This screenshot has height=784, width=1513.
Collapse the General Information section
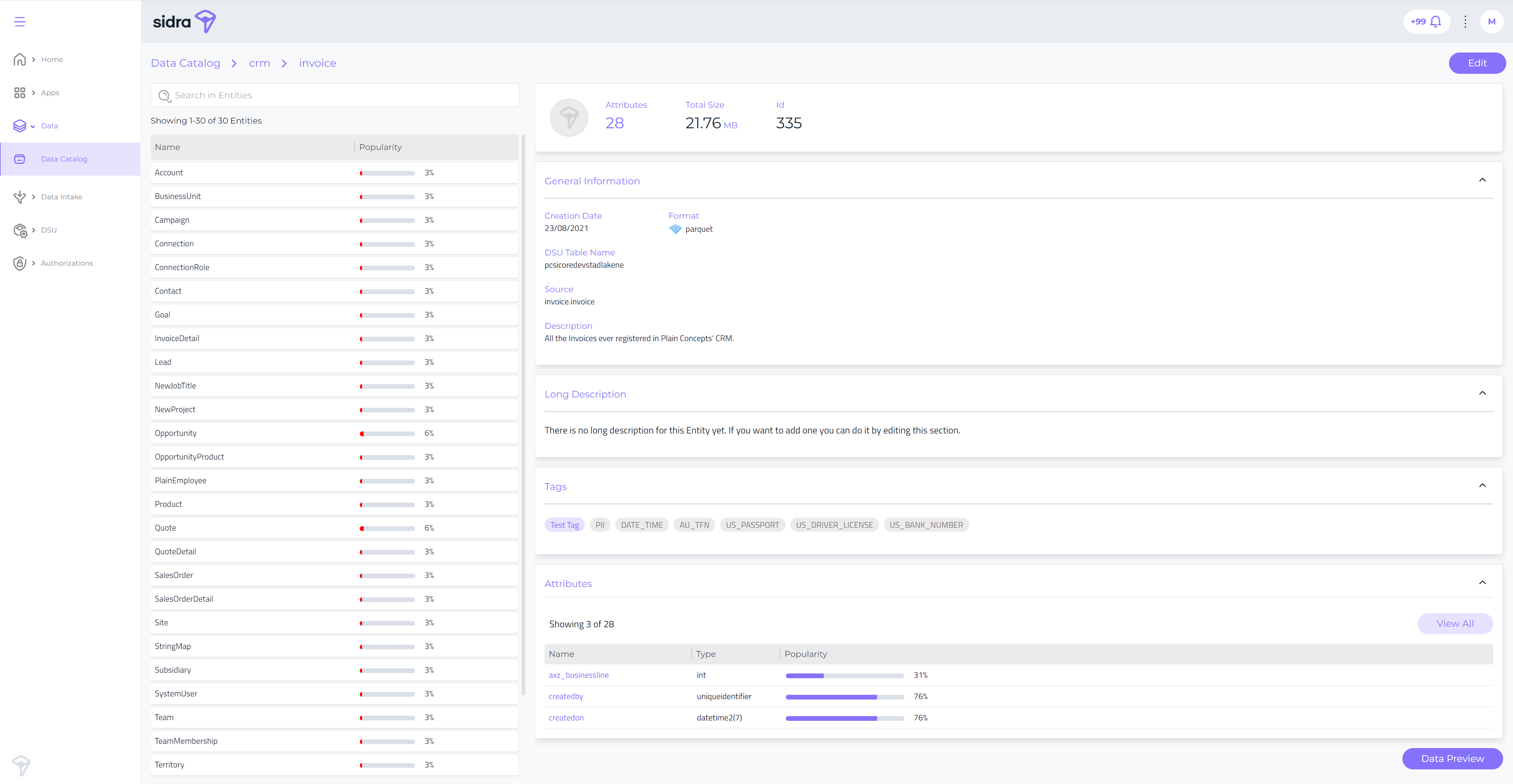pyautogui.click(x=1482, y=180)
